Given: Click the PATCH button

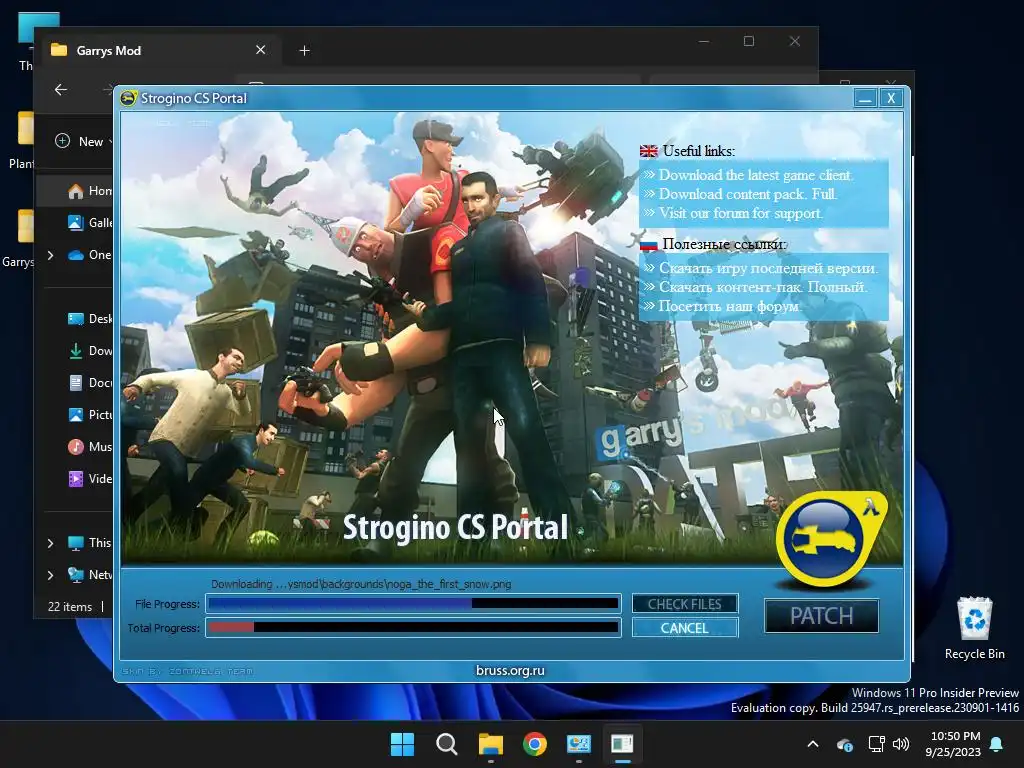Looking at the screenshot, I should click(x=822, y=616).
